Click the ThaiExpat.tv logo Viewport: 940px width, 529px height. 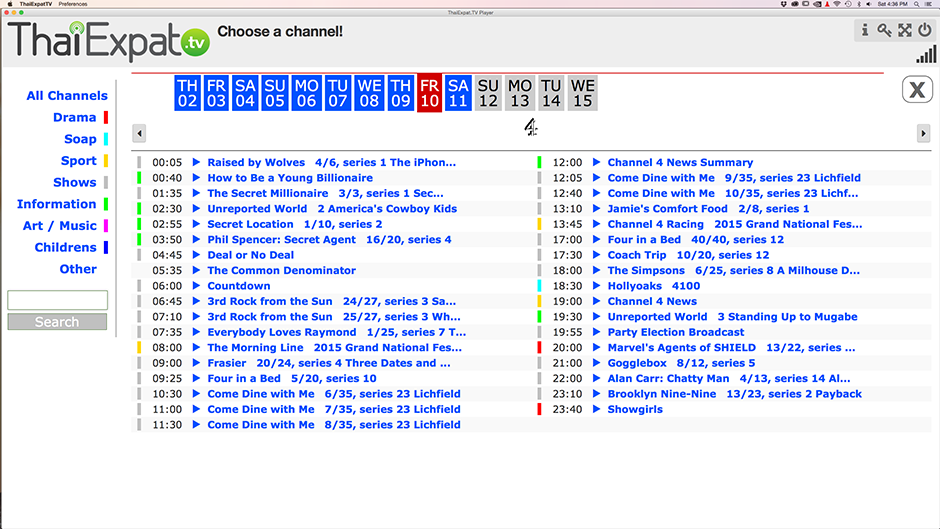point(108,42)
